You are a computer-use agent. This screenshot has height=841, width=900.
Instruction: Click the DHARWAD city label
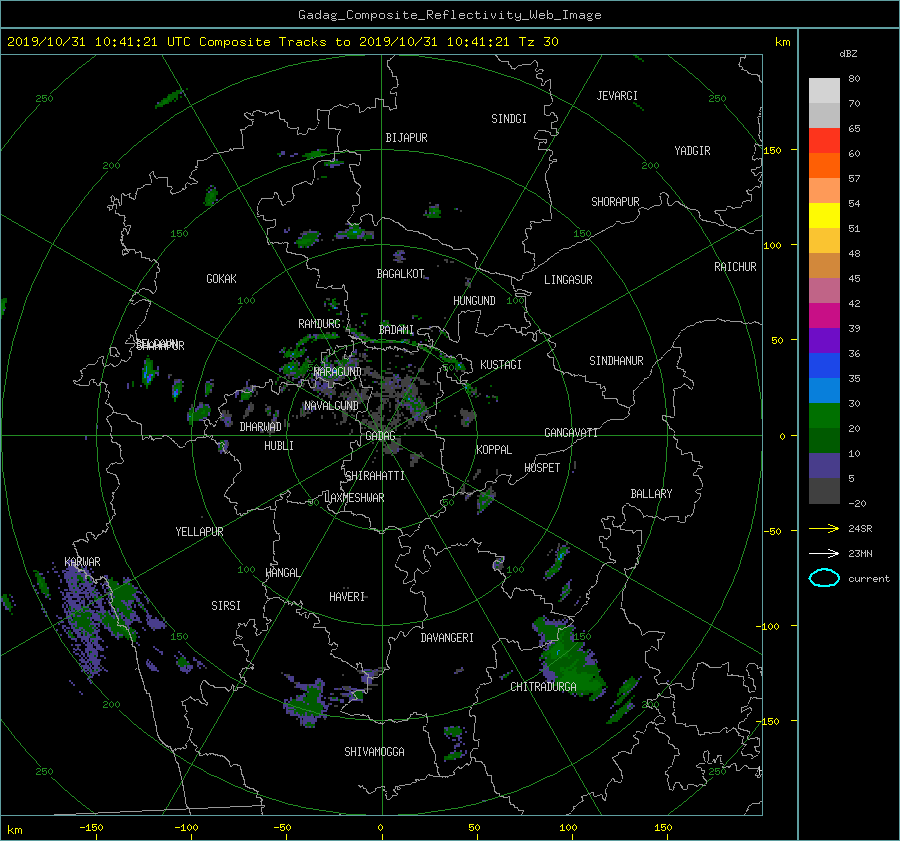pyautogui.click(x=261, y=427)
